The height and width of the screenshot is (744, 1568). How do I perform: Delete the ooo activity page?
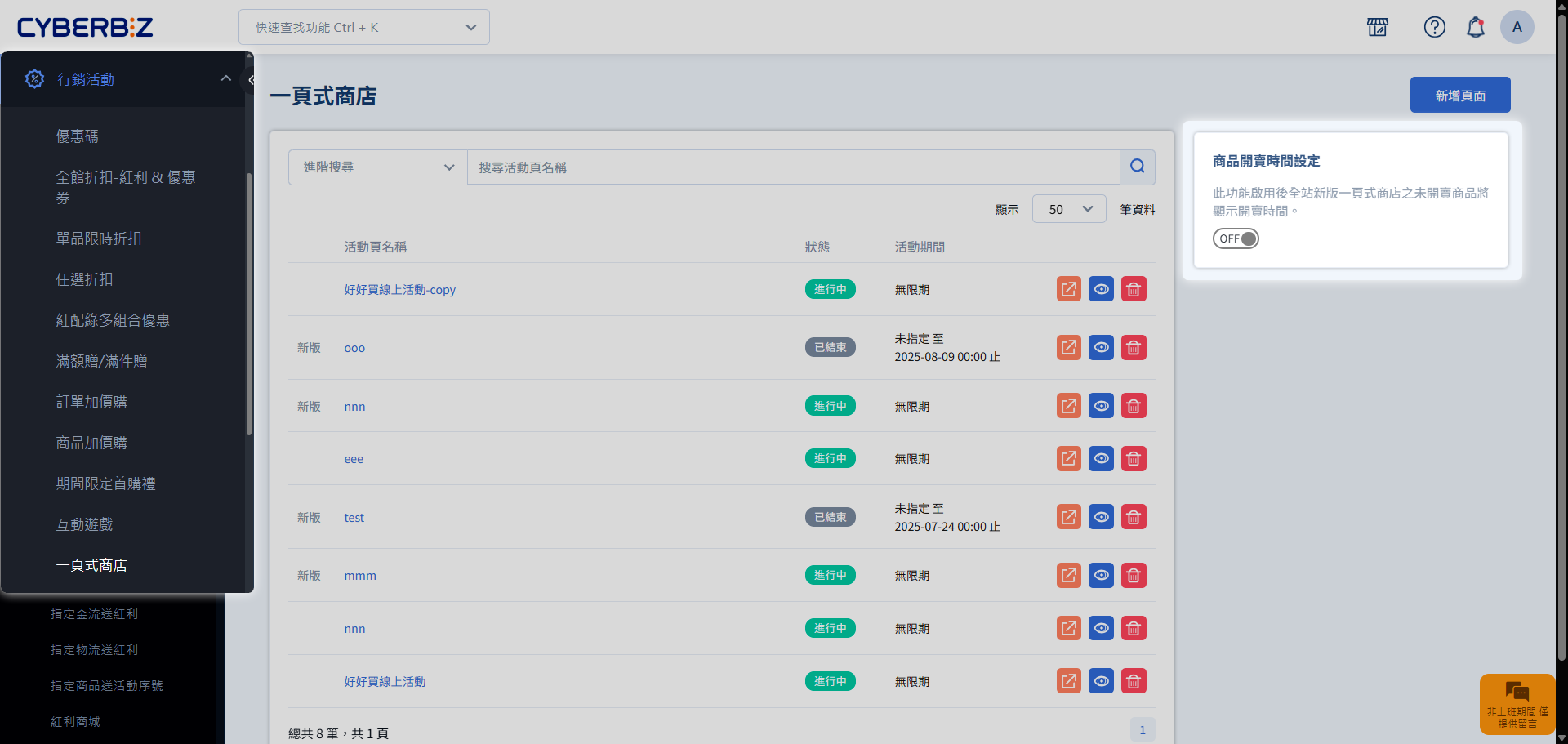coord(1134,348)
